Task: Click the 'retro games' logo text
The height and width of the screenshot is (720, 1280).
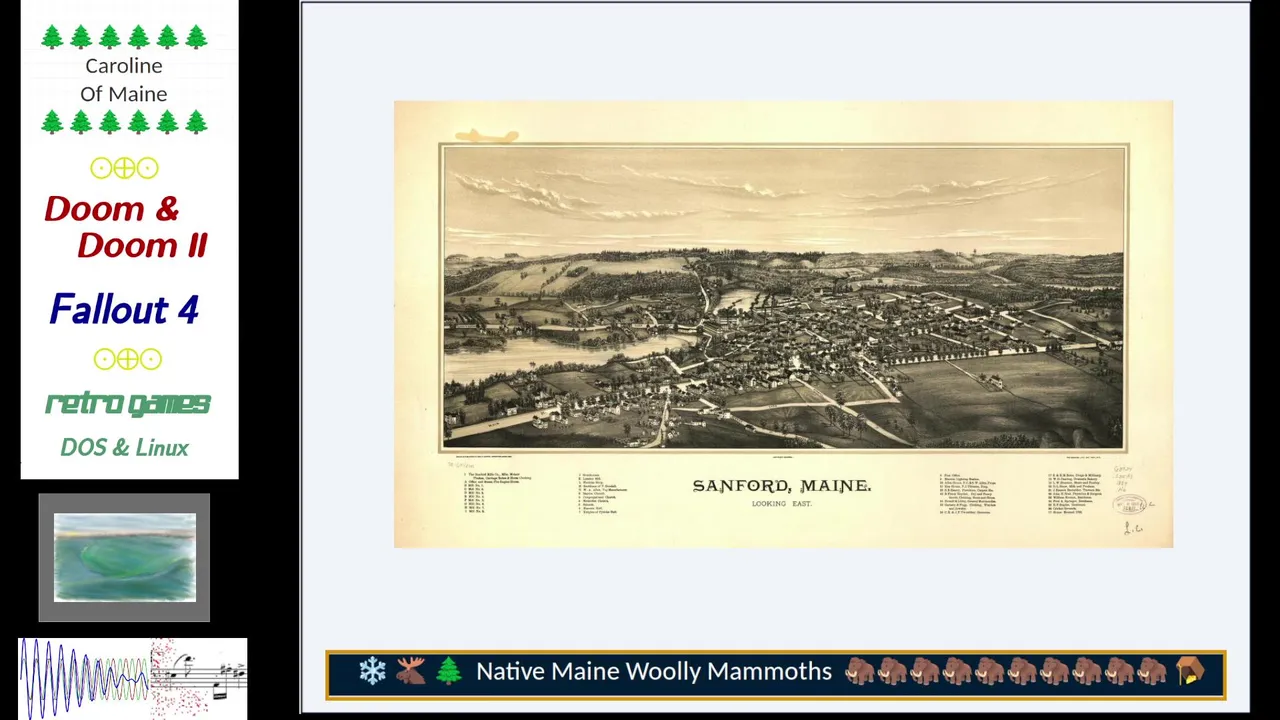Action: pyautogui.click(x=128, y=404)
